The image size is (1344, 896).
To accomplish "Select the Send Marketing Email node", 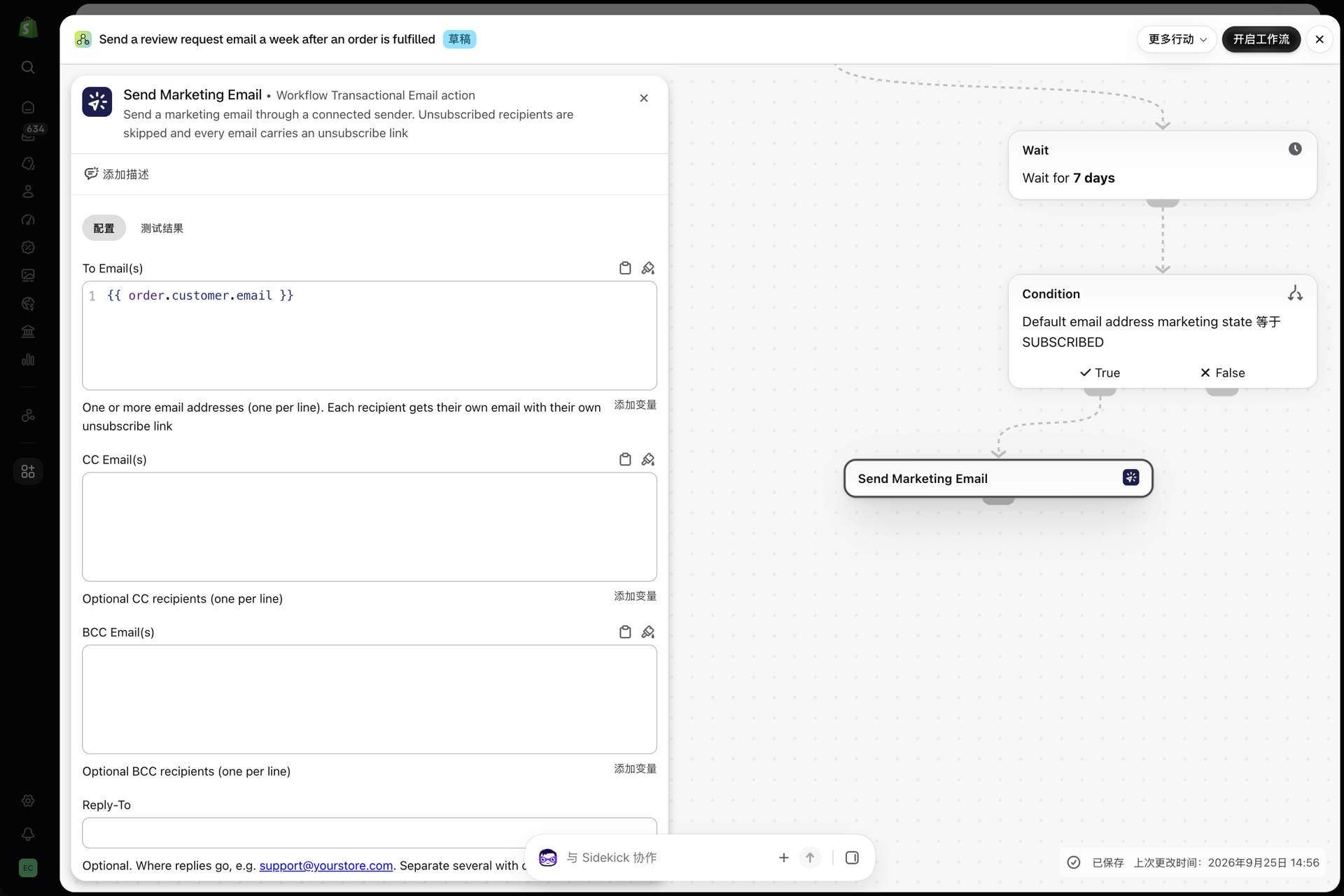I will click(998, 478).
